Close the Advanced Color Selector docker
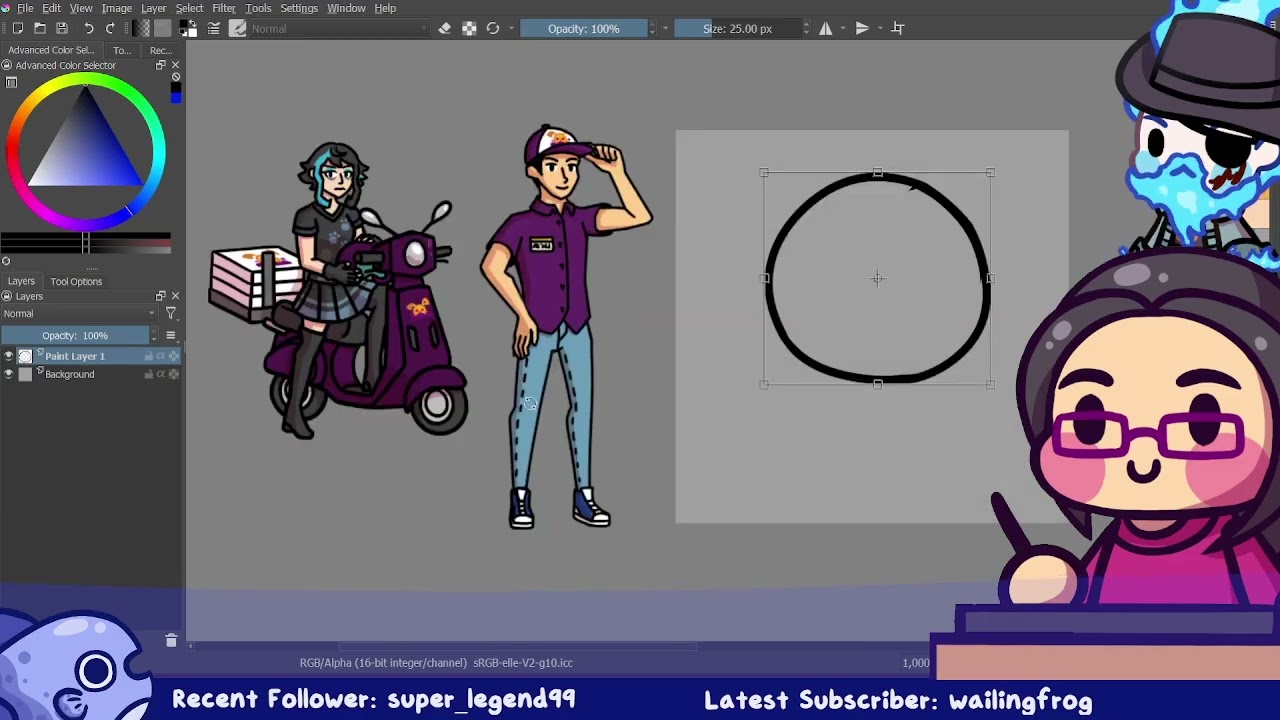The image size is (1280, 720). tap(175, 65)
